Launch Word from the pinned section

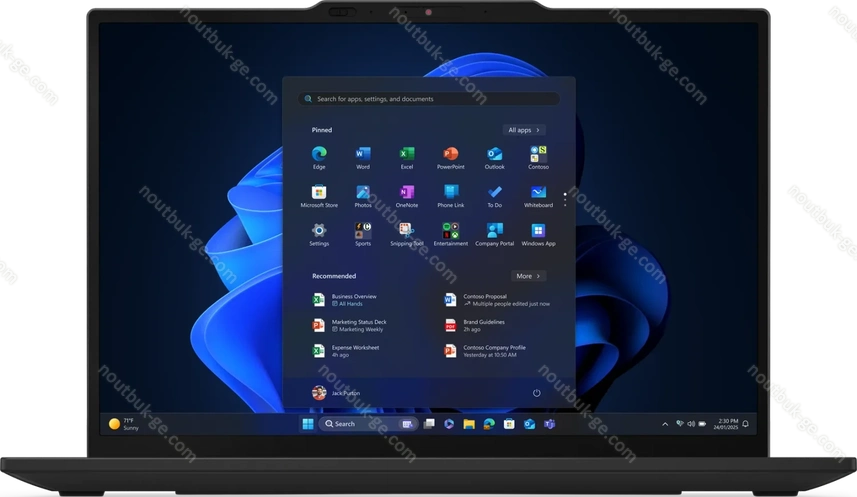coord(363,154)
